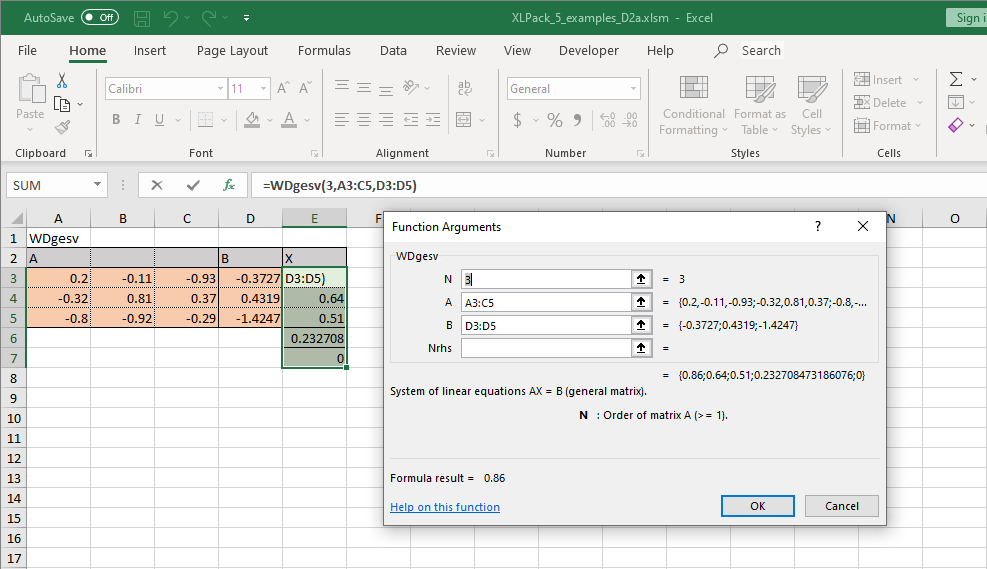Click Insert cells button
987x569 pixels.
[878, 79]
